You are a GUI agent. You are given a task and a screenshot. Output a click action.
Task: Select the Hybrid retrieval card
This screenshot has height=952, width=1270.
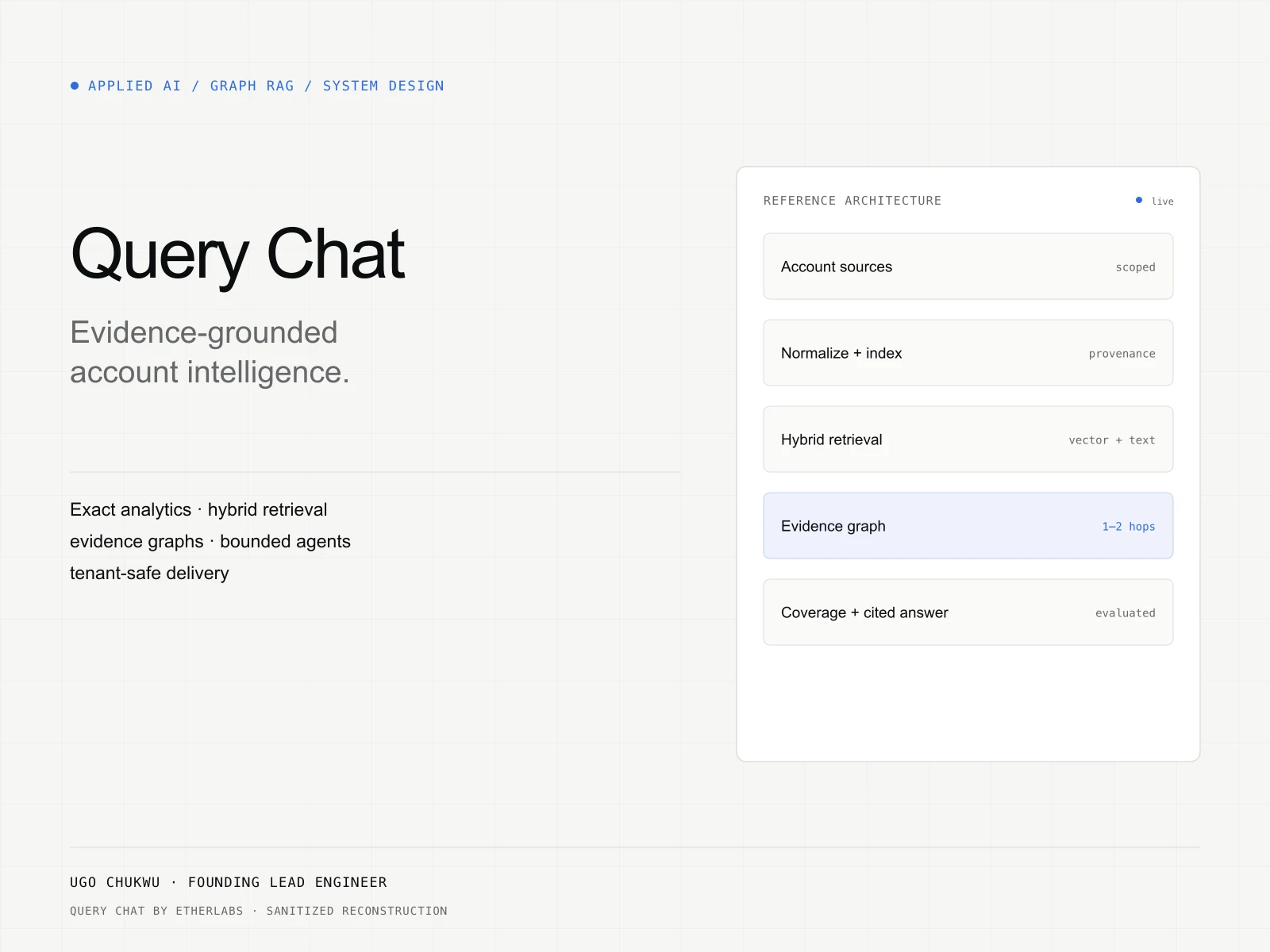point(968,440)
